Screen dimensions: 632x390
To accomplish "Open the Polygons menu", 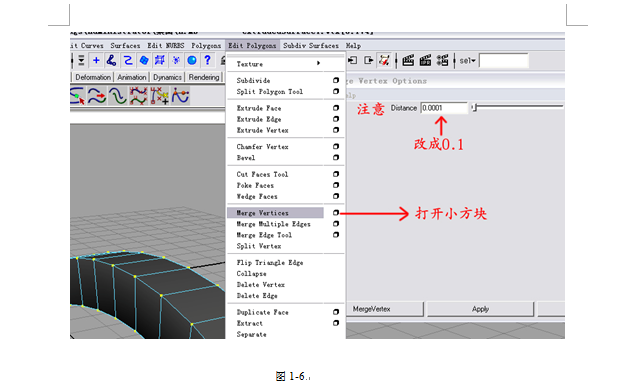I will 206,46.
